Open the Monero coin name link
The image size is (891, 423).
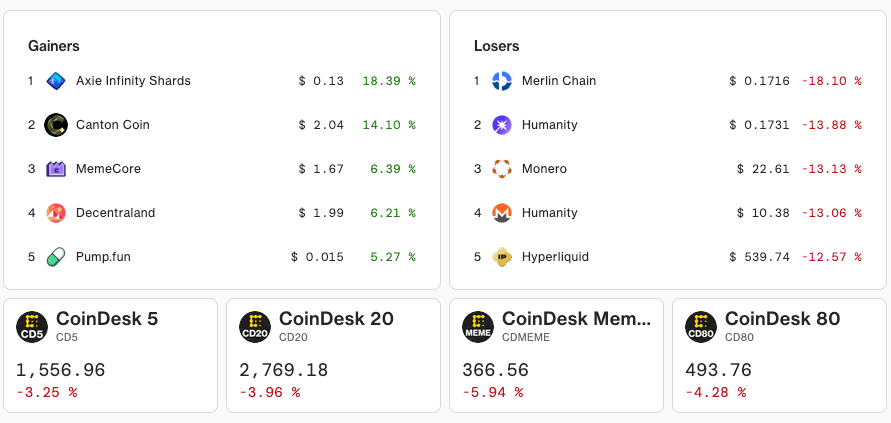544,169
